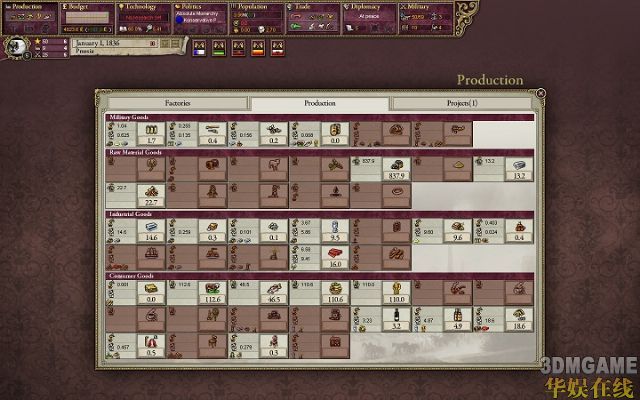Select the artillery goods icon showing 0.2
Viewport: 640px width, 400px height.
pyautogui.click(x=273, y=130)
